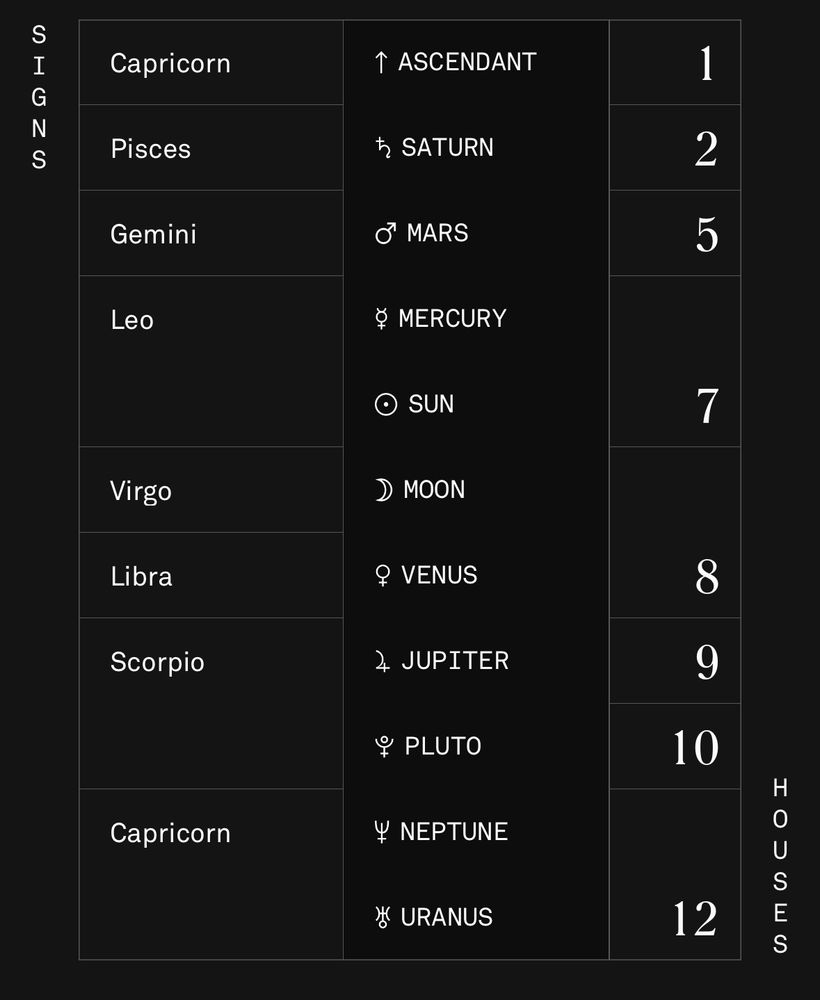Click the Jupiter glyph icon
This screenshot has width=820, height=1000.
pyautogui.click(x=383, y=661)
